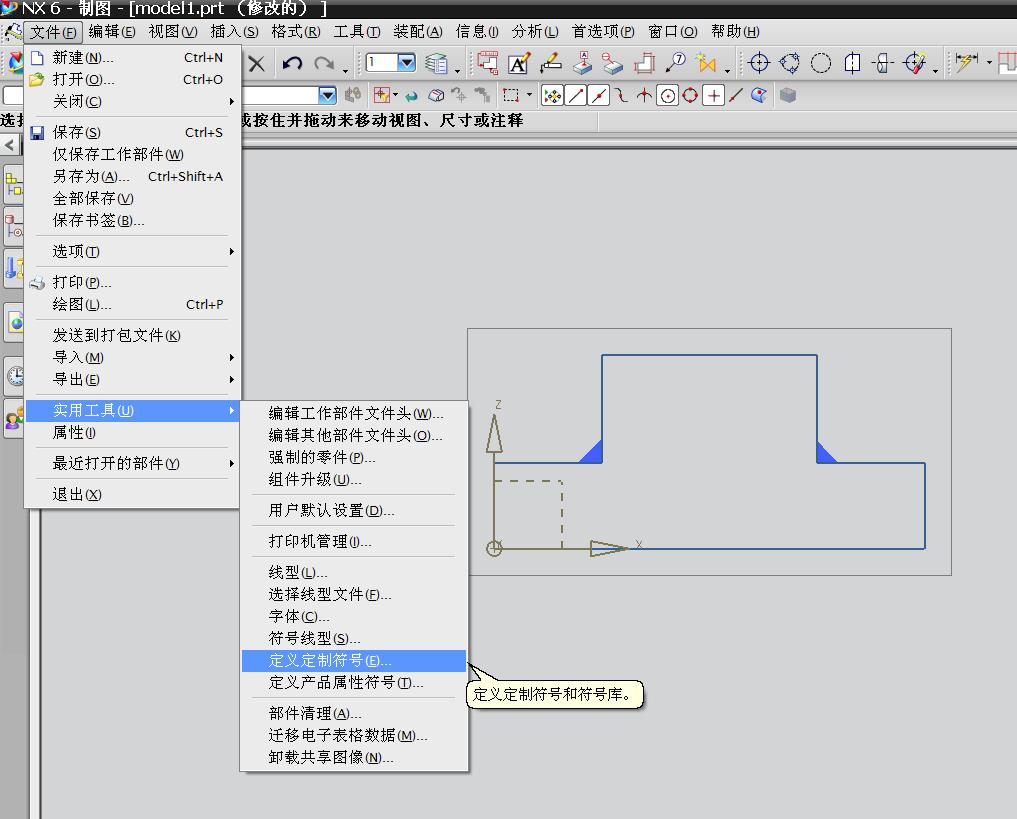Screen dimensions: 1017x819
Task: Open the 编辑(E) menu
Action: pos(112,32)
